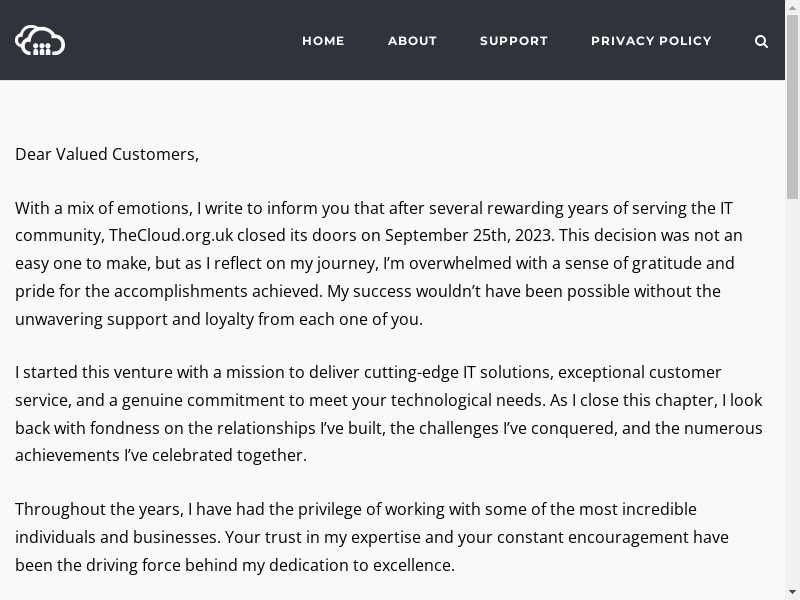This screenshot has width=800, height=600.
Task: Navigate to the SUPPORT page
Action: coord(513,41)
